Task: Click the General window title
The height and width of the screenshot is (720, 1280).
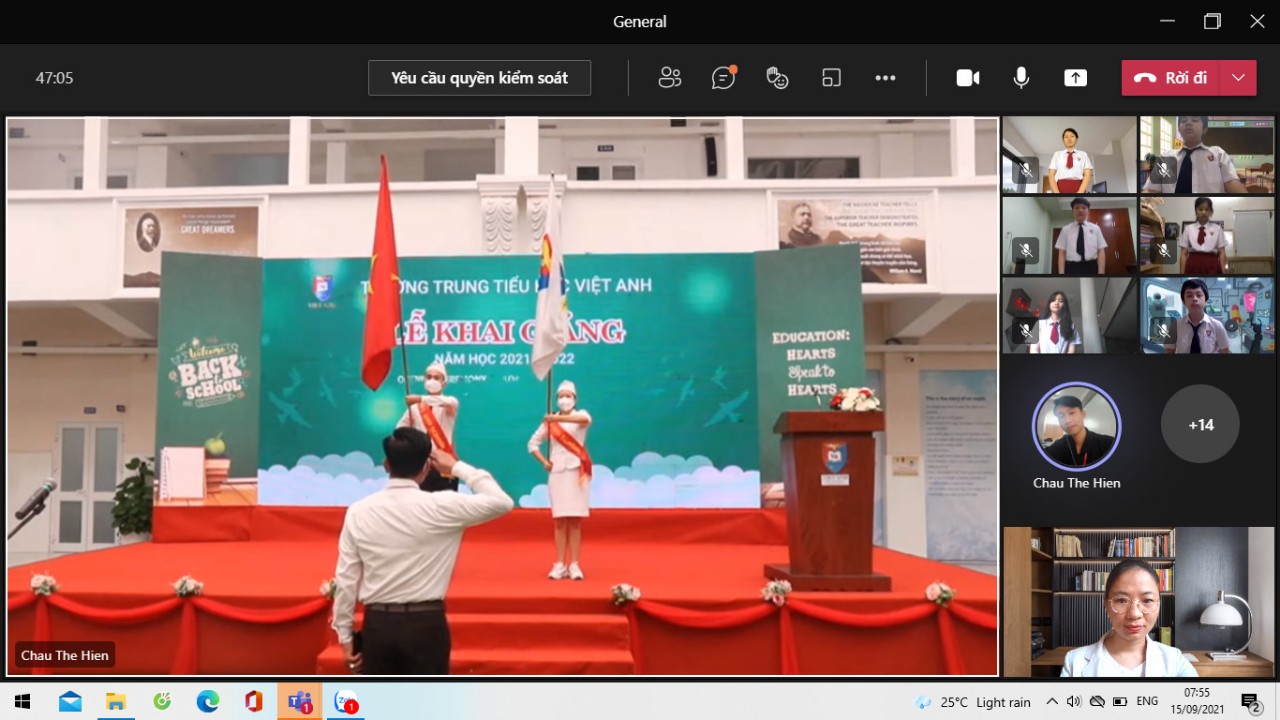Action: coord(640,21)
